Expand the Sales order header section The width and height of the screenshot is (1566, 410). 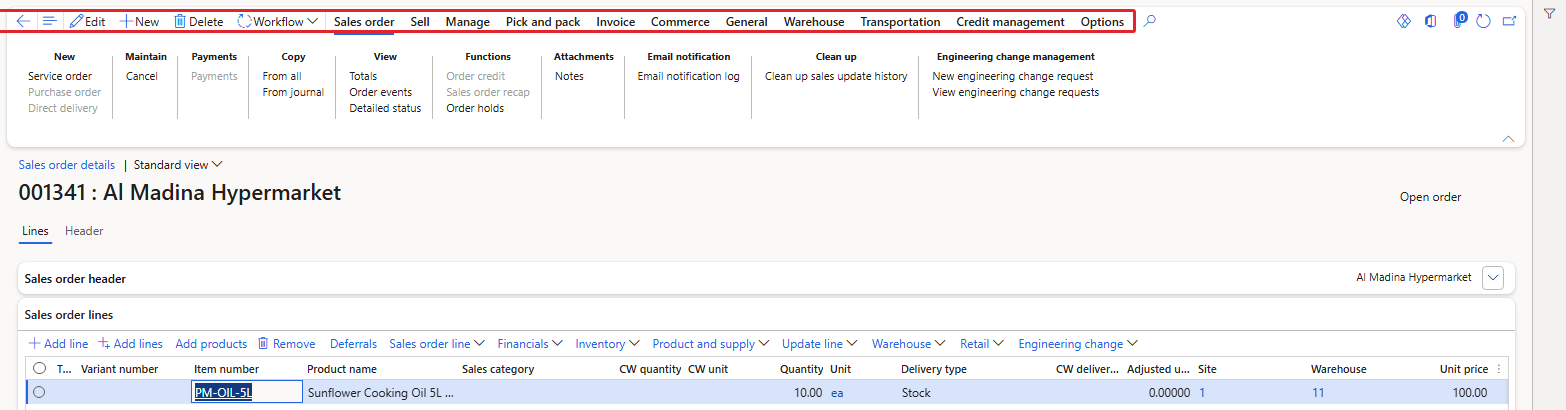pos(1493,278)
